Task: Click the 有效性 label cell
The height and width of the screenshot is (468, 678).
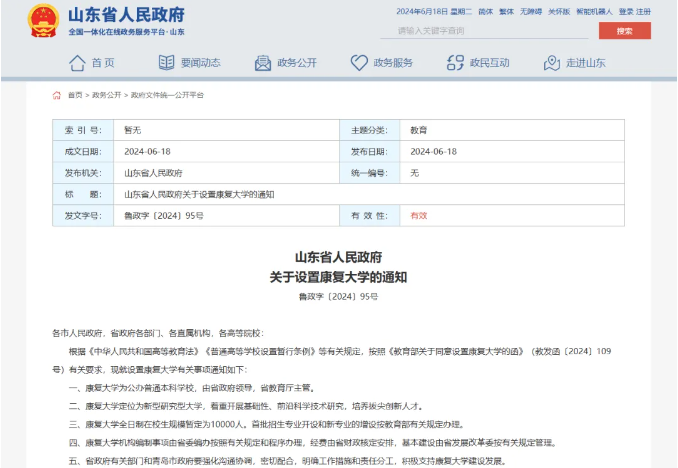Action: (x=369, y=216)
